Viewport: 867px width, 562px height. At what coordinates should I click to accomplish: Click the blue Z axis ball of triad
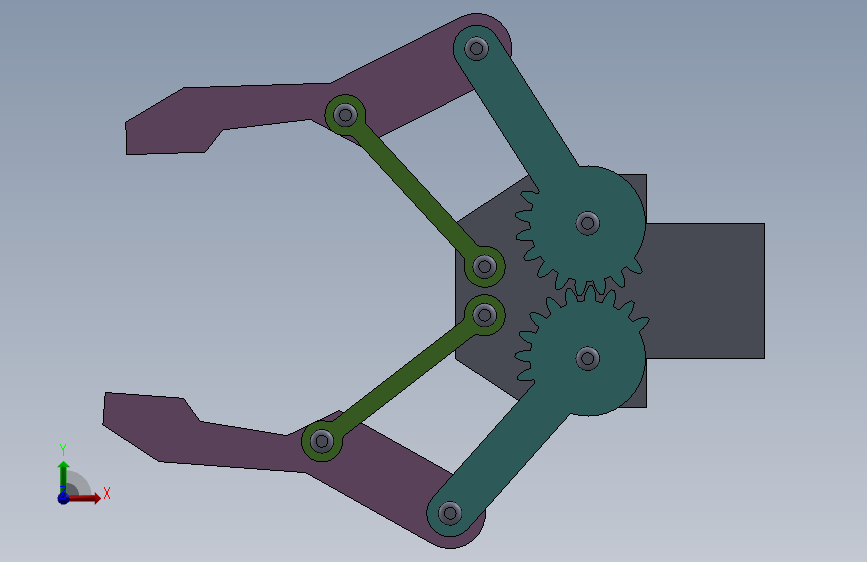pos(63,498)
